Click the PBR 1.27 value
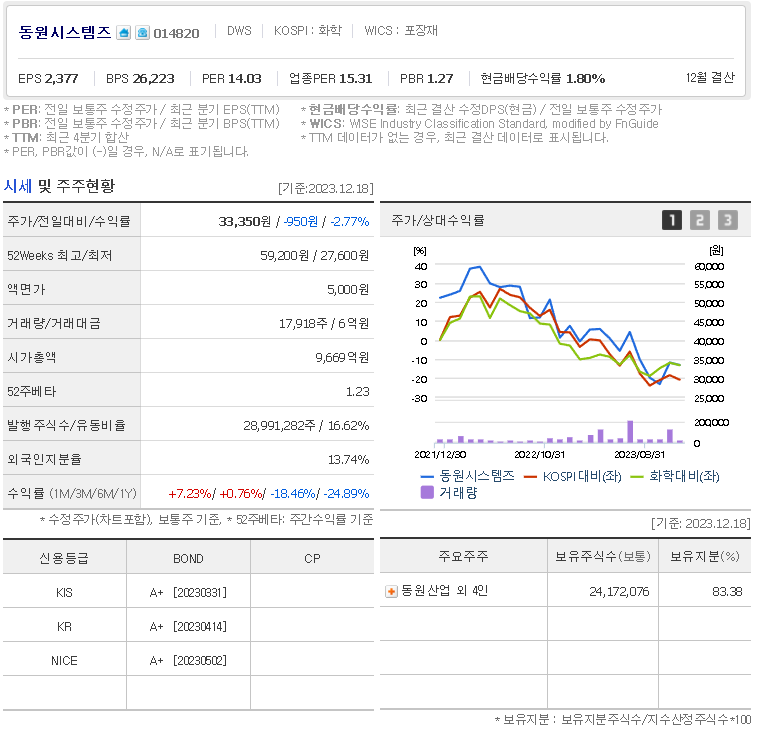 coord(426,79)
